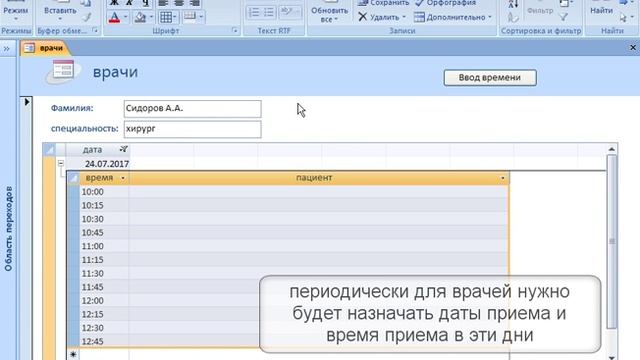Click the 10:30 time cell
Image resolution: width=640 pixels, height=360 pixels.
point(104,219)
